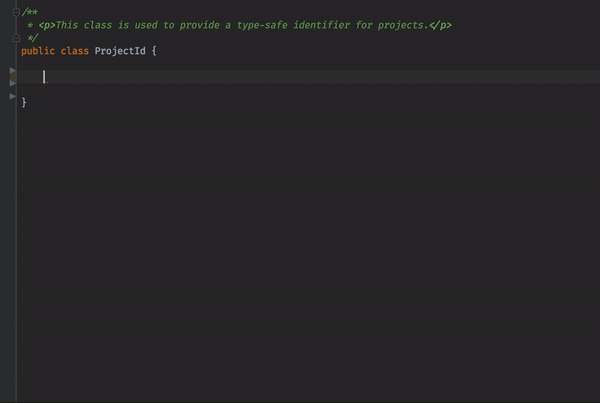Click the middle gutter arrow marker
The height and width of the screenshot is (403, 600).
pos(12,83)
